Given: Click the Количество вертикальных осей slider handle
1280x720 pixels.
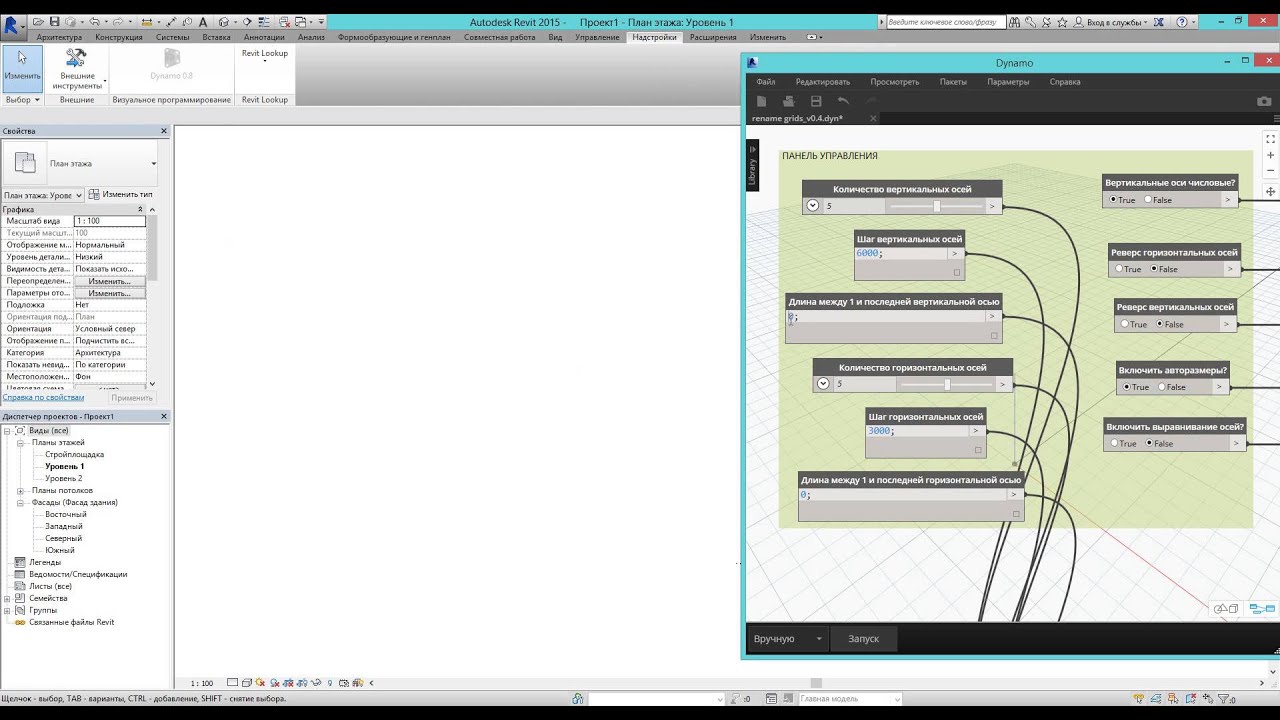Looking at the screenshot, I should 936,206.
